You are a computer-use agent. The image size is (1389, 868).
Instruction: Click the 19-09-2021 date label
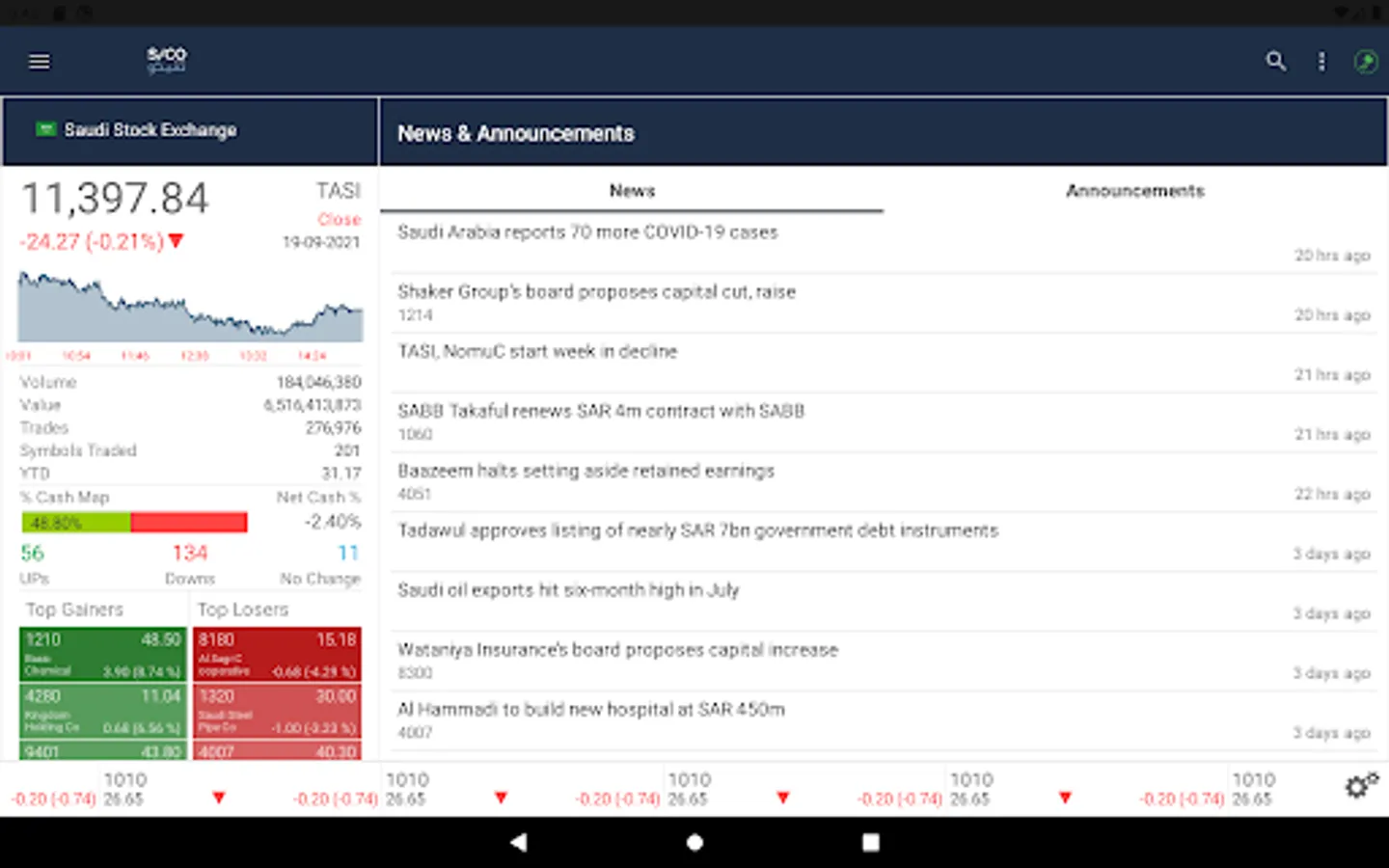[321, 242]
